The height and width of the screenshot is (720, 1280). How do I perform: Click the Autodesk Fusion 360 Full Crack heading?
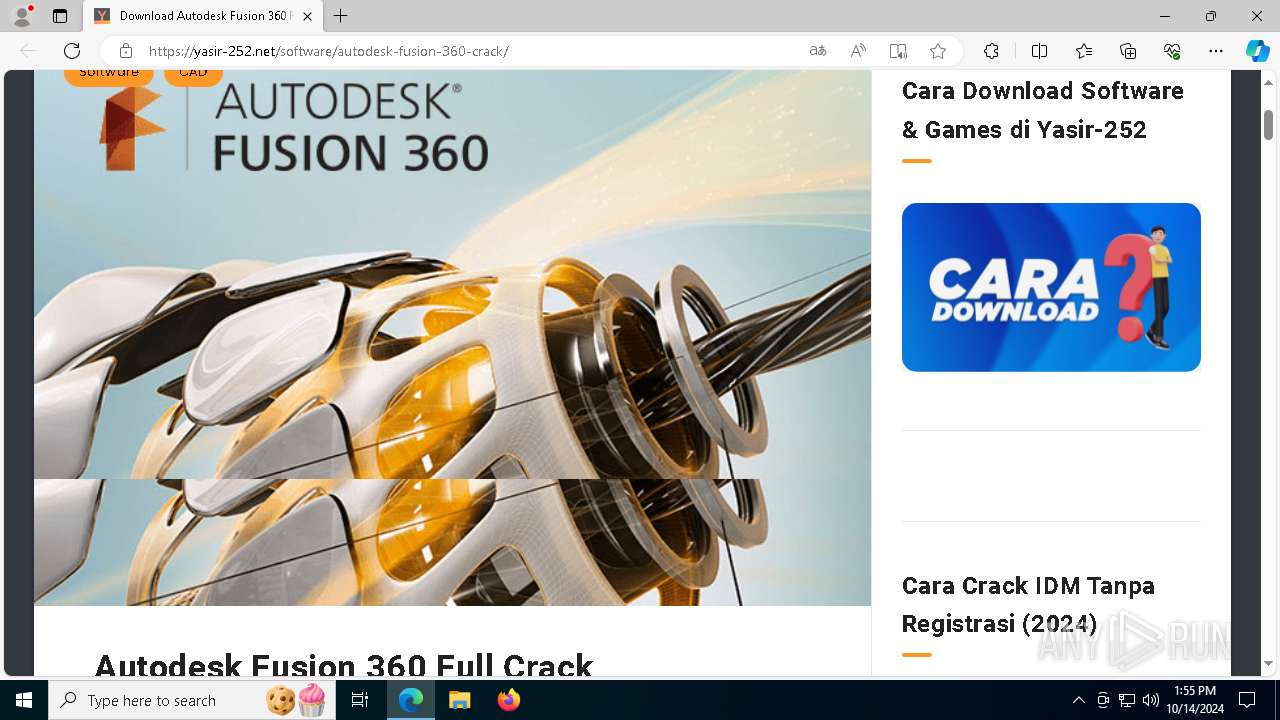(344, 665)
